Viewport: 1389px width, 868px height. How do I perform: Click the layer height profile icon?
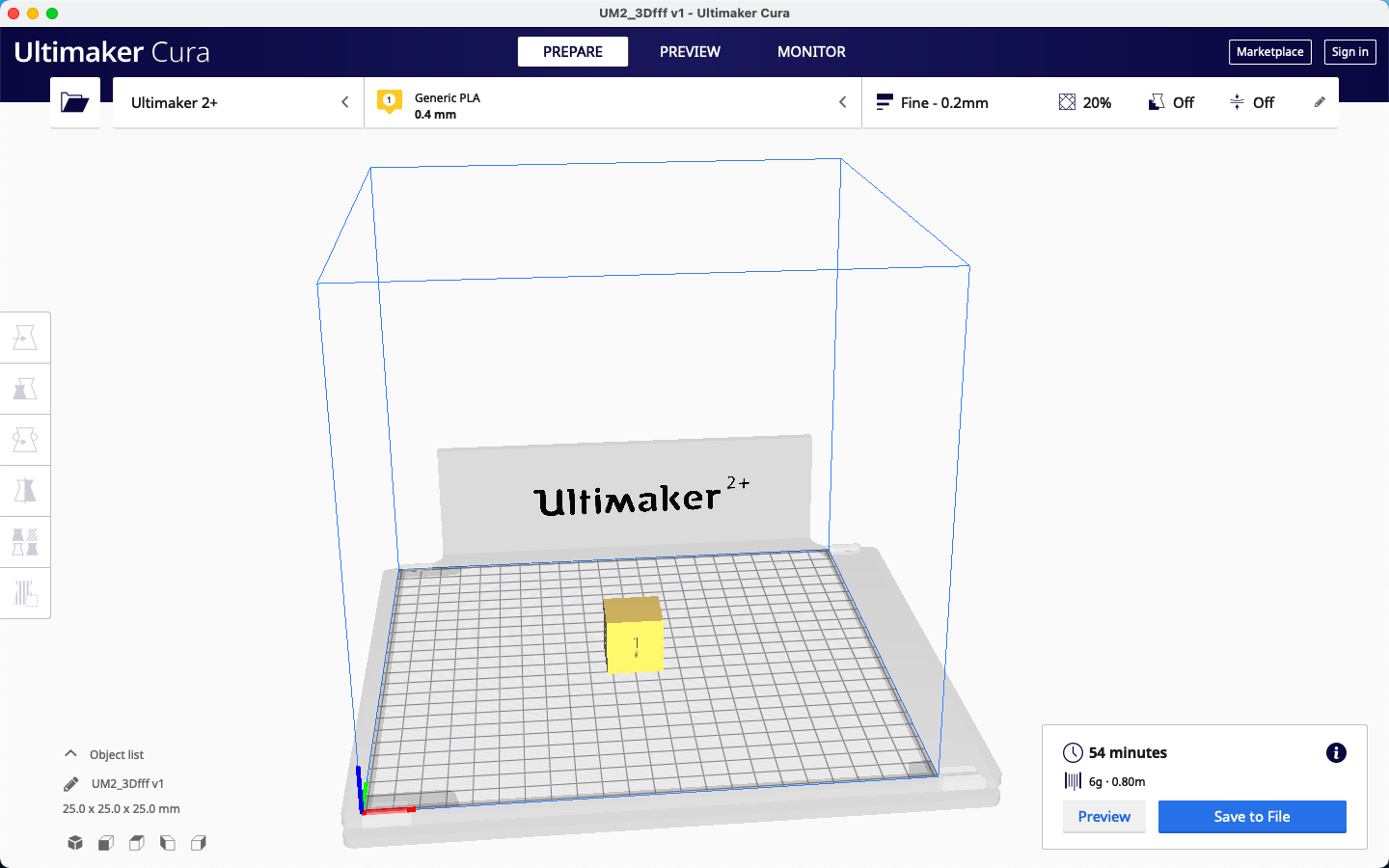885,102
